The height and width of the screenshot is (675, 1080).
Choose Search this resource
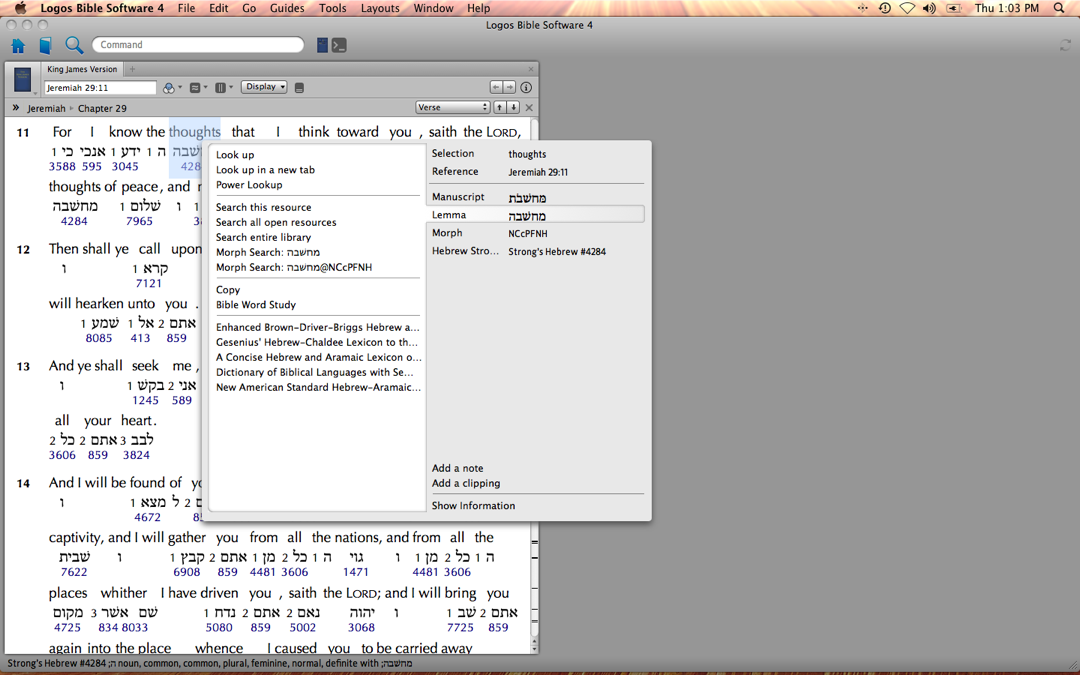[x=263, y=207]
